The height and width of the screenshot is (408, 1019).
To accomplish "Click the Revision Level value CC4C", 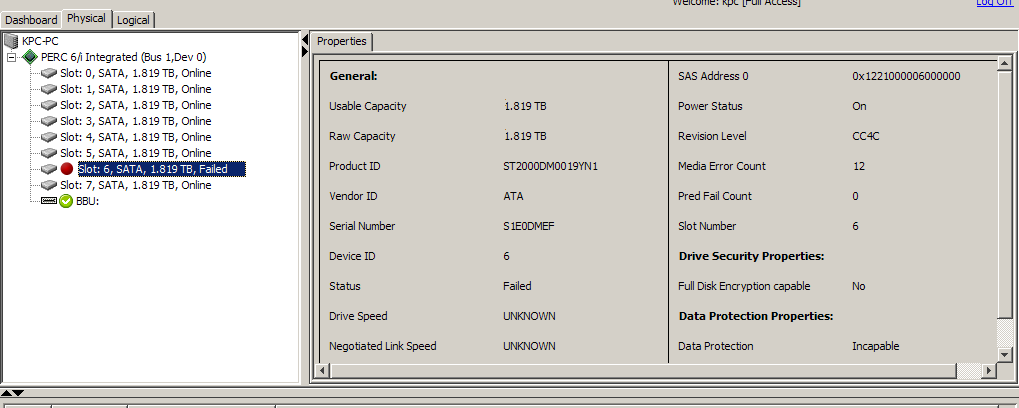I will (x=864, y=136).
